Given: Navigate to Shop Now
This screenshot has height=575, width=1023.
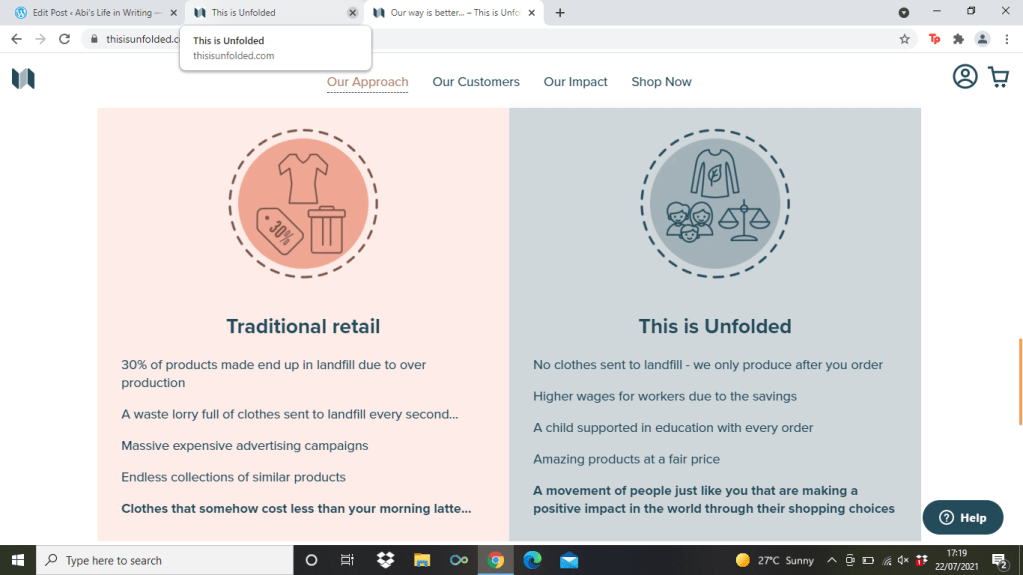Looking at the screenshot, I should click(x=661, y=82).
